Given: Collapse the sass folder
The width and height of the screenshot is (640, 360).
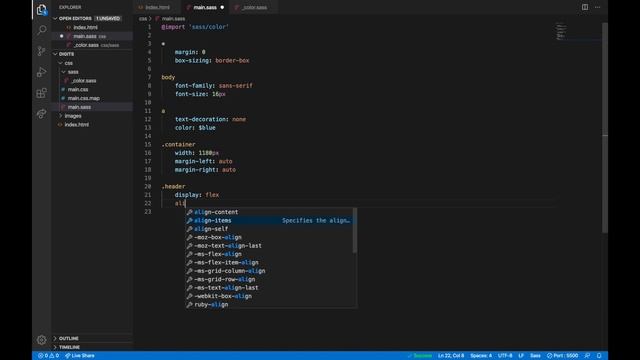Looking at the screenshot, I should 73,72.
